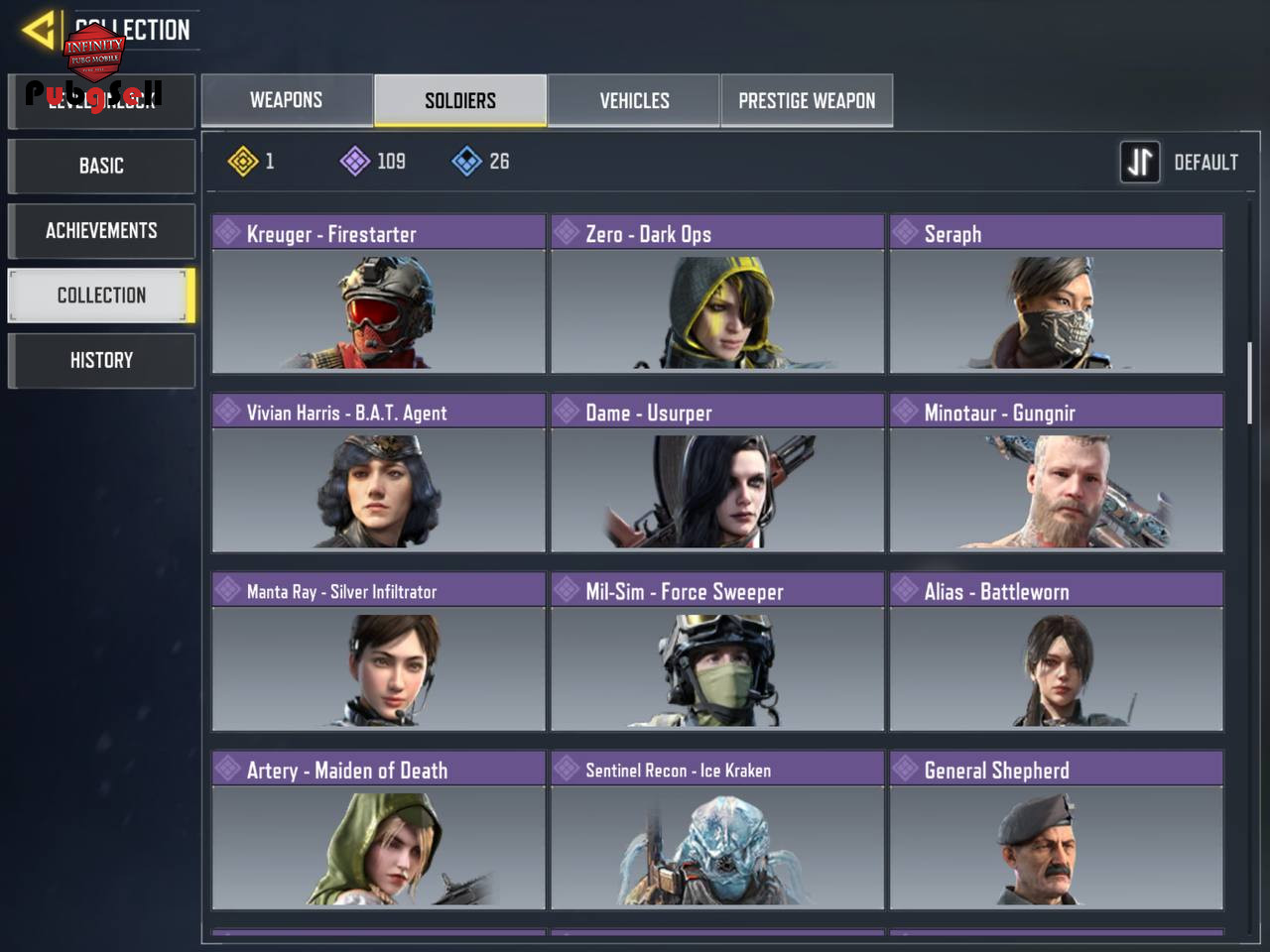Screen dimensions: 1270x952
Task: Select the gold legendary rarity filter icon
Action: [x=243, y=161]
